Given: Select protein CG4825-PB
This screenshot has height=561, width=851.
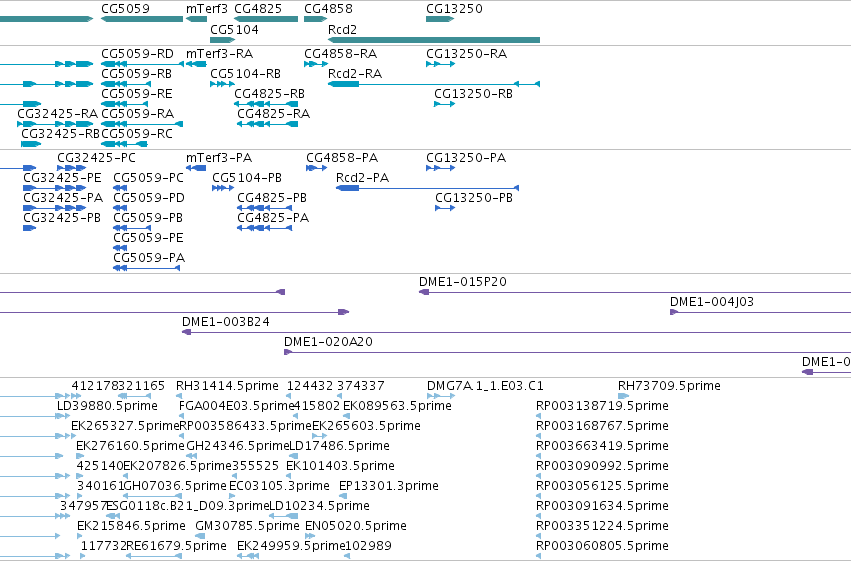Looking at the screenshot, I should coord(265,208).
